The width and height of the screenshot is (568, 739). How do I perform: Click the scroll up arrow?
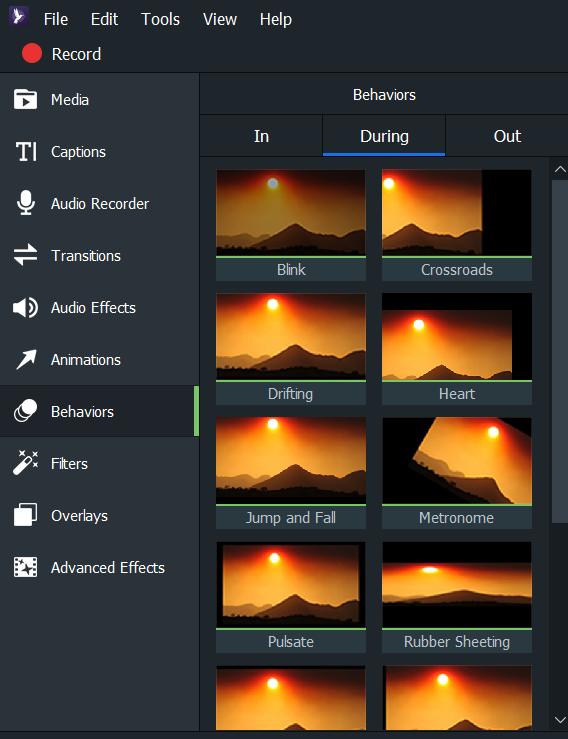(x=560, y=169)
